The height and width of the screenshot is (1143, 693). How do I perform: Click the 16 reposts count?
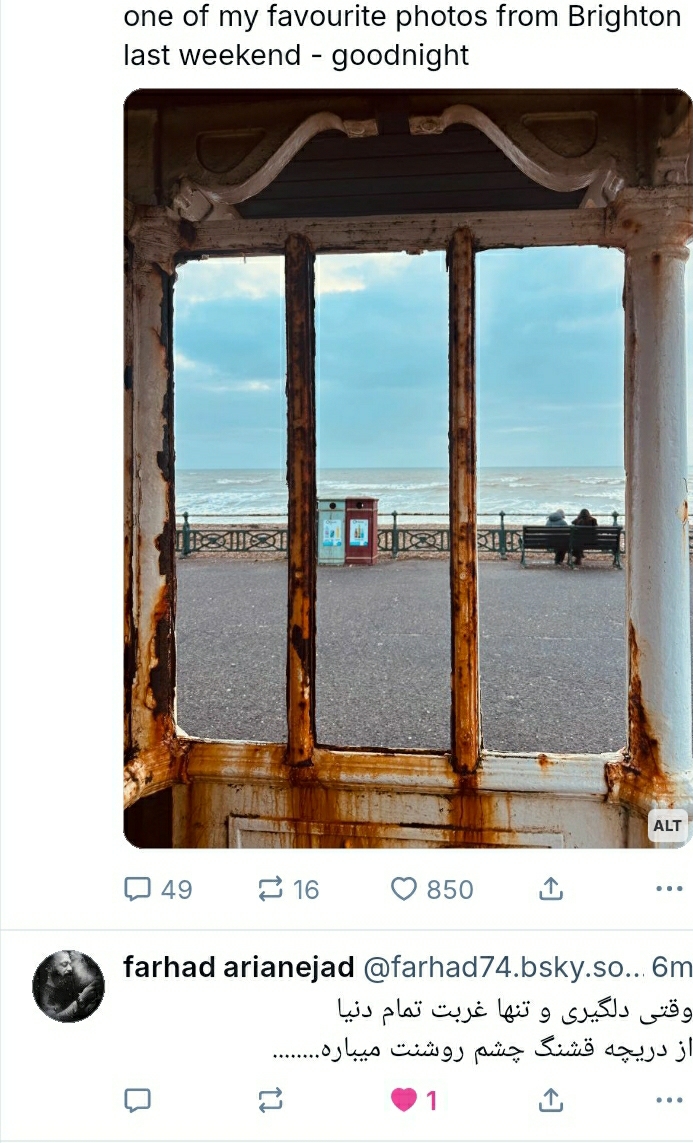point(306,890)
